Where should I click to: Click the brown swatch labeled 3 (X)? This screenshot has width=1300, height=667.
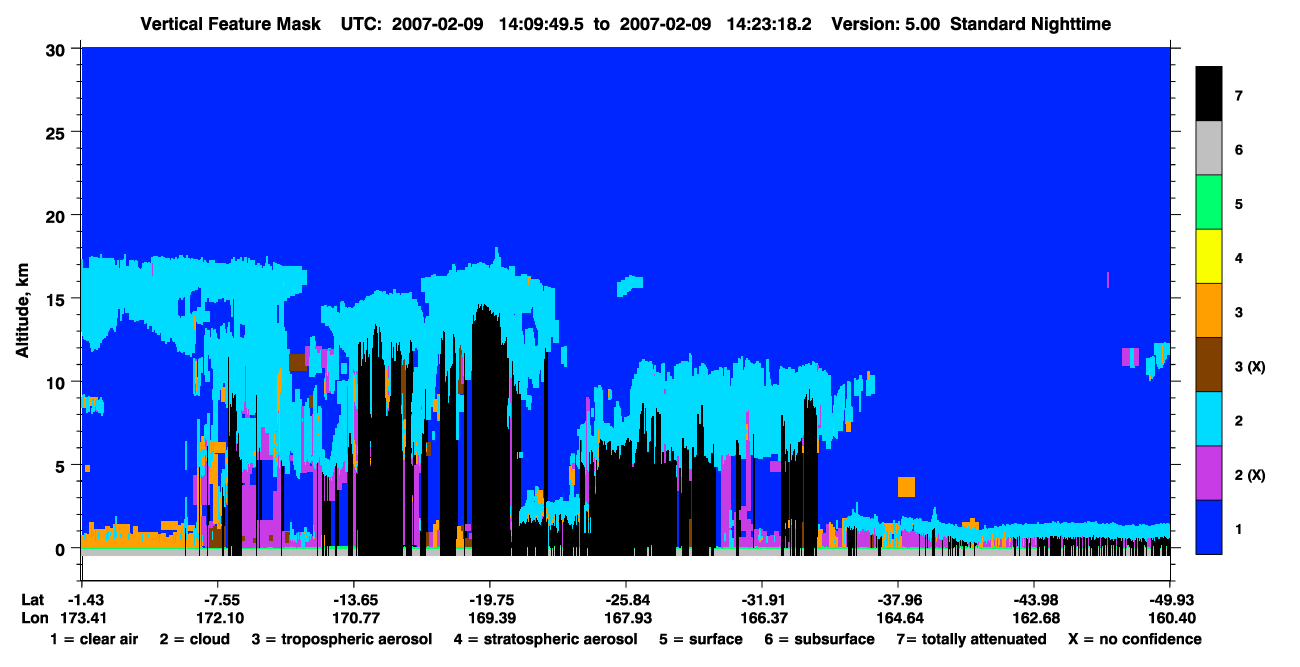[1209, 365]
